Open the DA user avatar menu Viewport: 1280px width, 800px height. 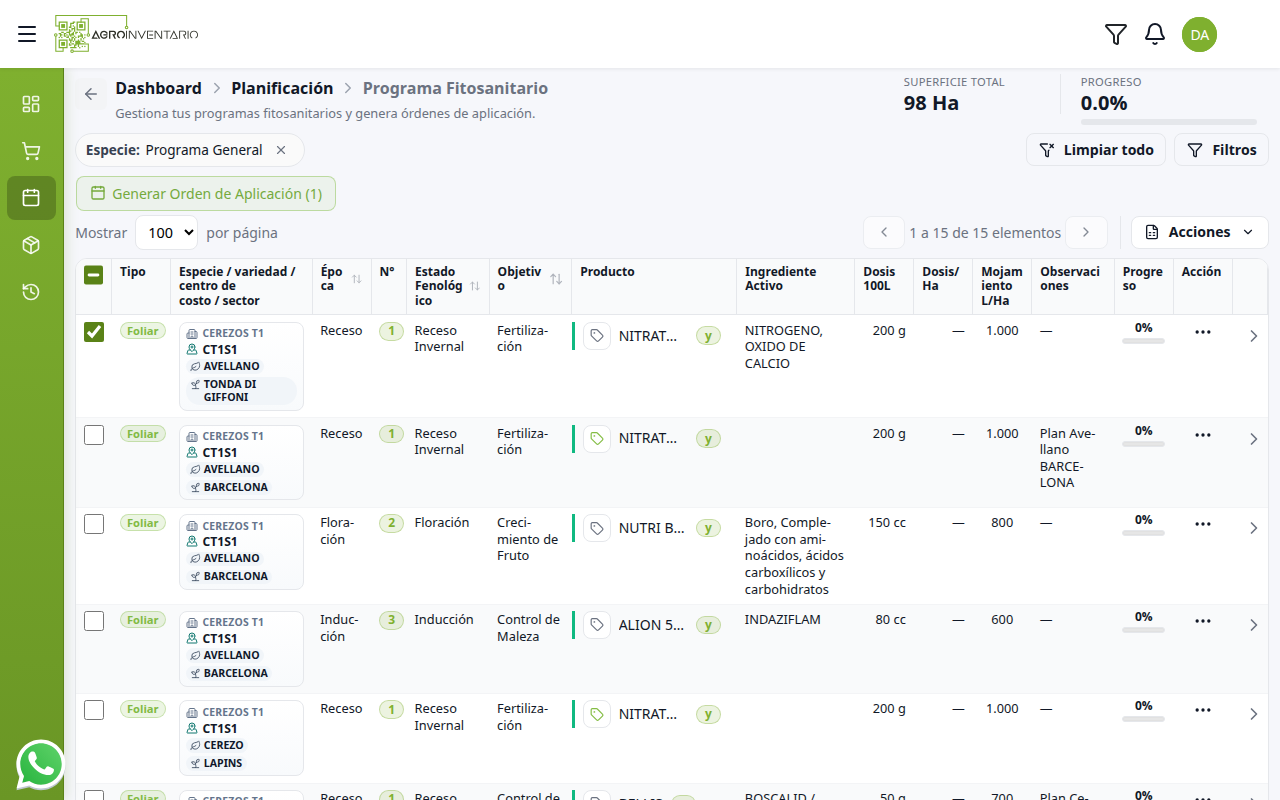[x=1200, y=34]
